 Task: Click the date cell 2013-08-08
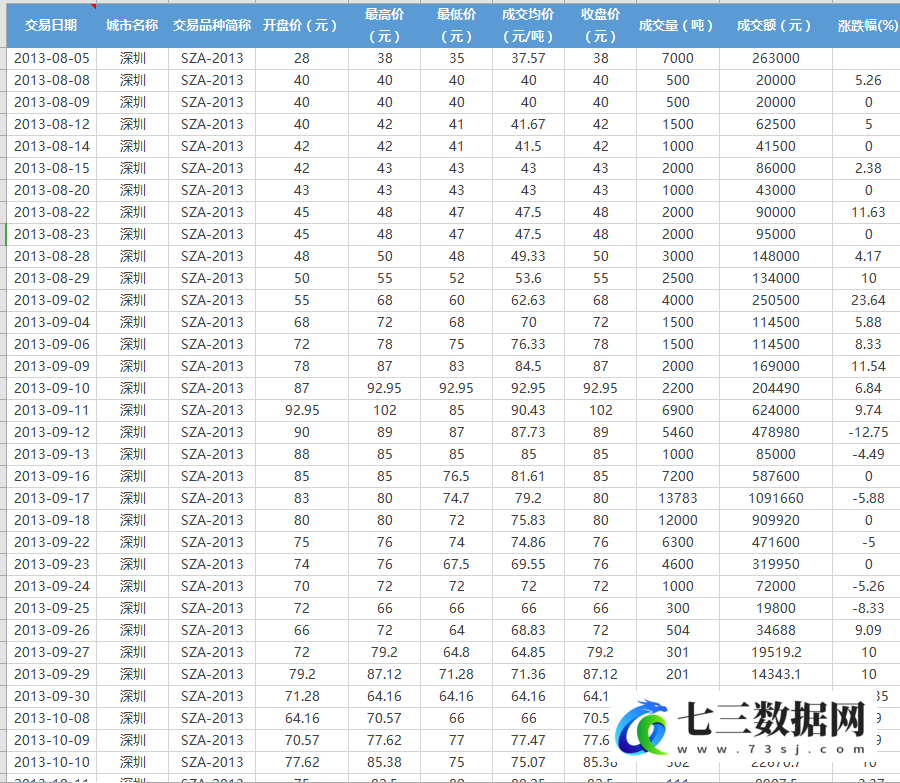click(x=52, y=80)
